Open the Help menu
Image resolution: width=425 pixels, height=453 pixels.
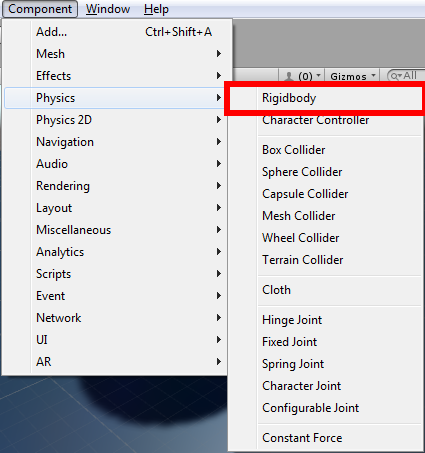pyautogui.click(x=156, y=9)
